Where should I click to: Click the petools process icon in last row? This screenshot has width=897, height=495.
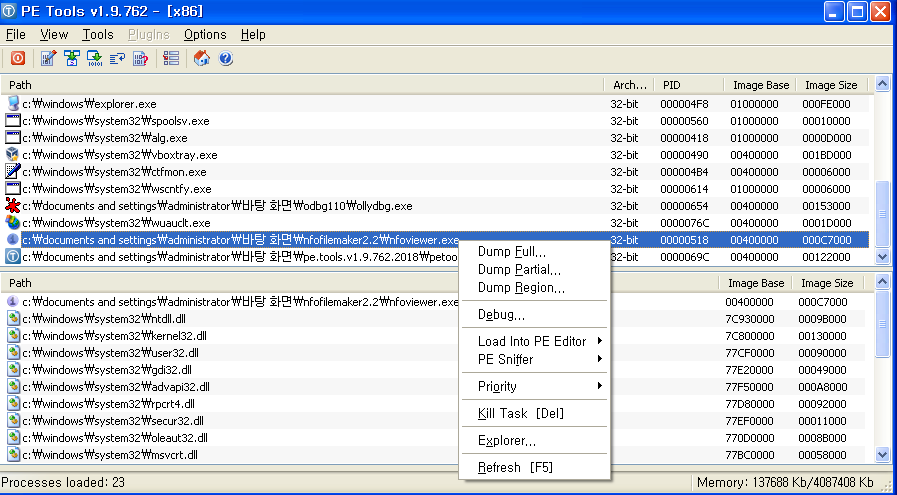click(x=13, y=256)
